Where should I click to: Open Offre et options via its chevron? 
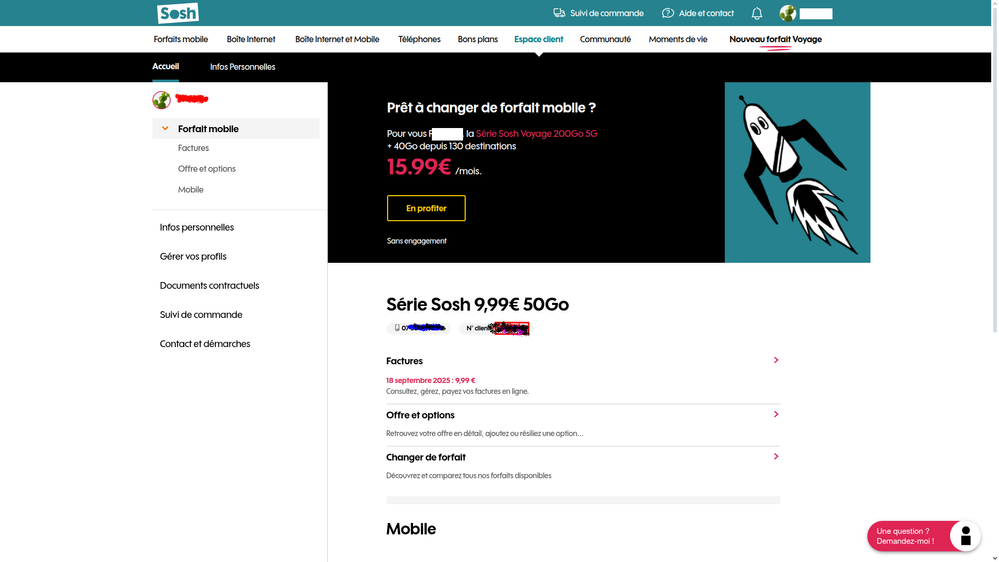[x=775, y=414]
